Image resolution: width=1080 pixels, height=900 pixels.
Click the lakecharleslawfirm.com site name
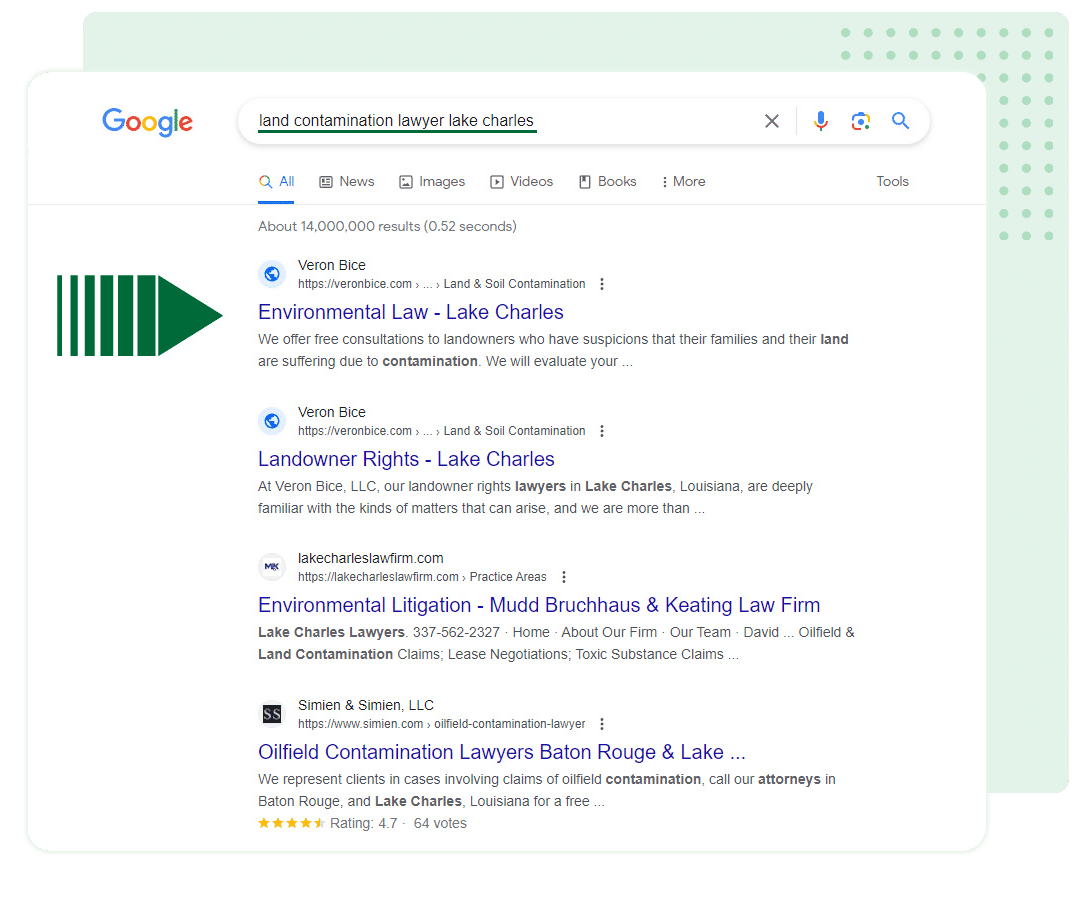point(371,558)
